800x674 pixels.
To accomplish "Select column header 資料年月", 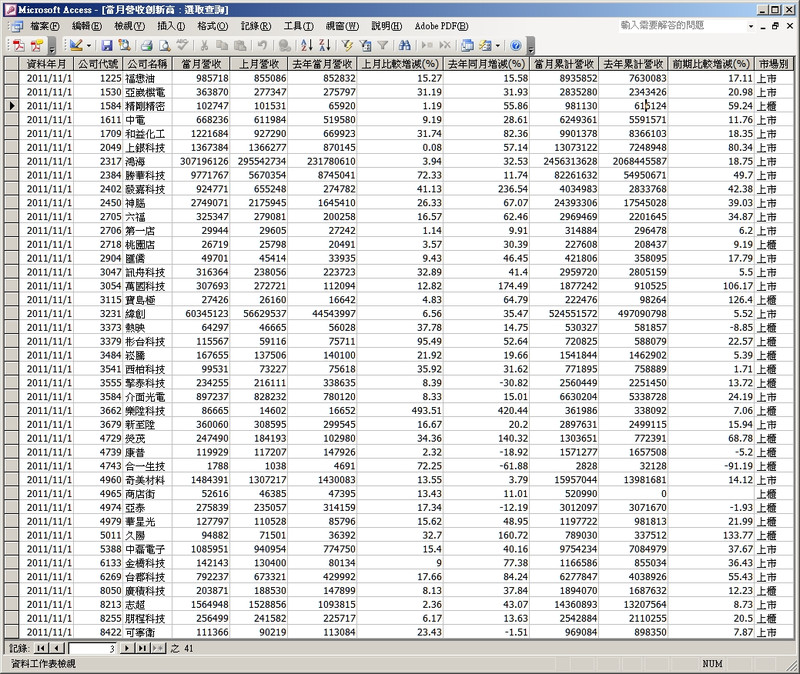I will [46, 64].
